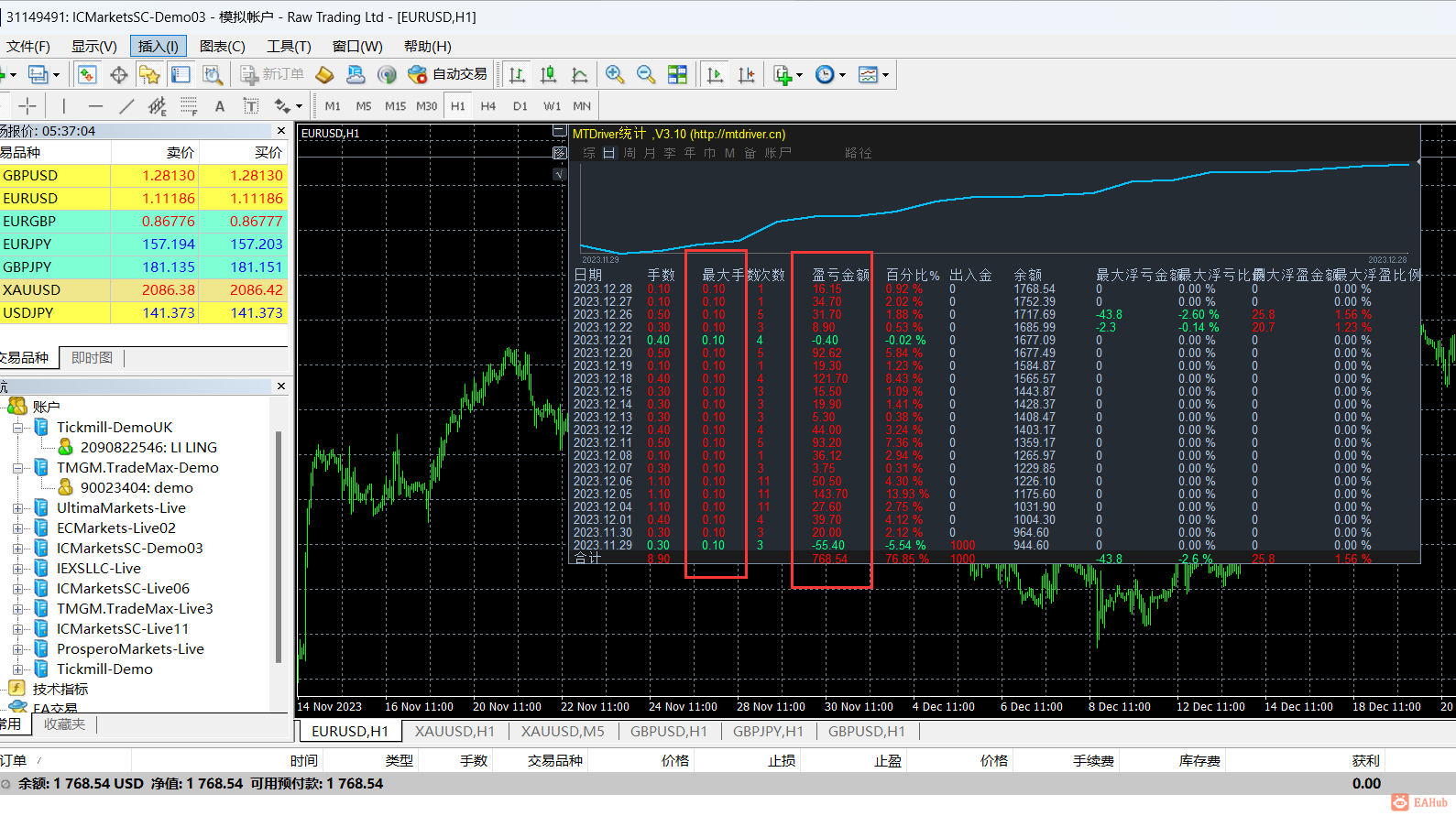Screen dimensions: 1456x816
Task: Toggle the 自动交易 auto-trading button
Action: (448, 75)
